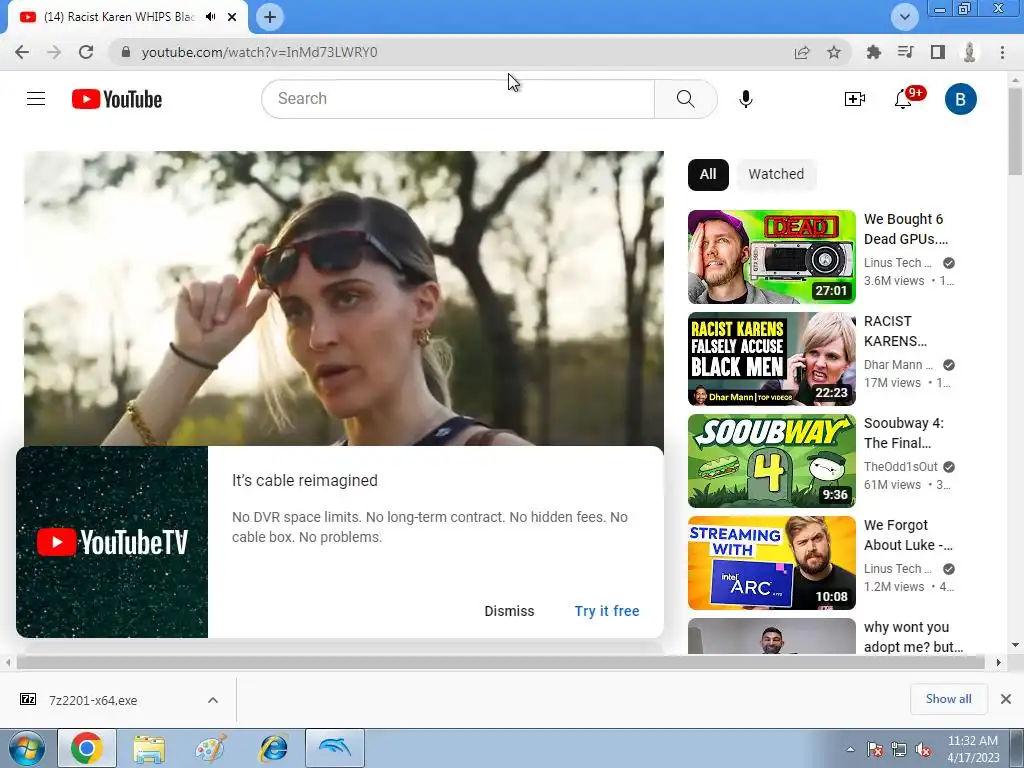The width and height of the screenshot is (1024, 768).
Task: Click the 'Sooubway 4: The Final...' title
Action: pos(904,433)
